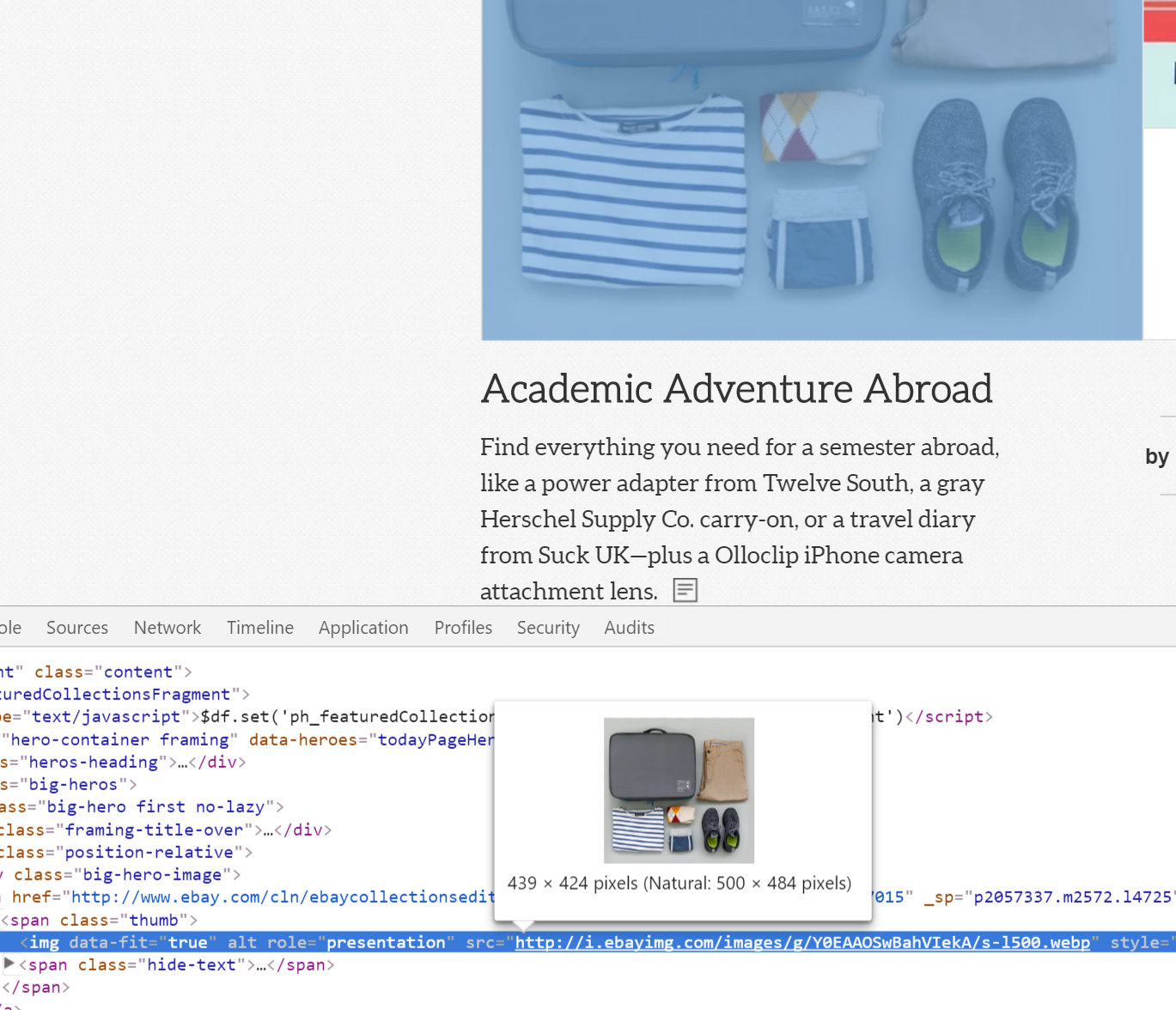Open the ebayimg s-l500.webp source link
The height and width of the screenshot is (1010, 1176).
click(x=802, y=942)
